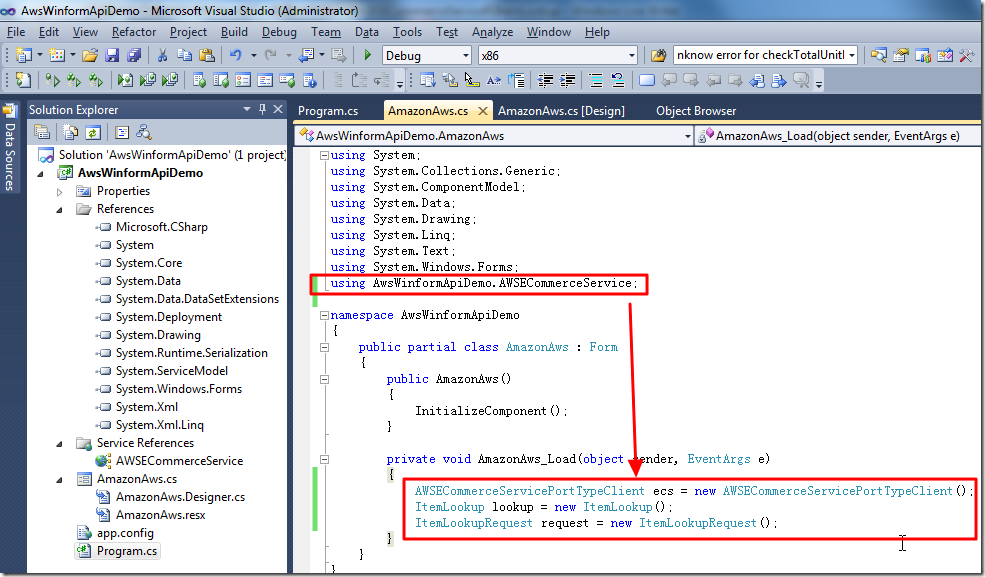
Task: Click the Cut scissors icon
Action: point(162,55)
